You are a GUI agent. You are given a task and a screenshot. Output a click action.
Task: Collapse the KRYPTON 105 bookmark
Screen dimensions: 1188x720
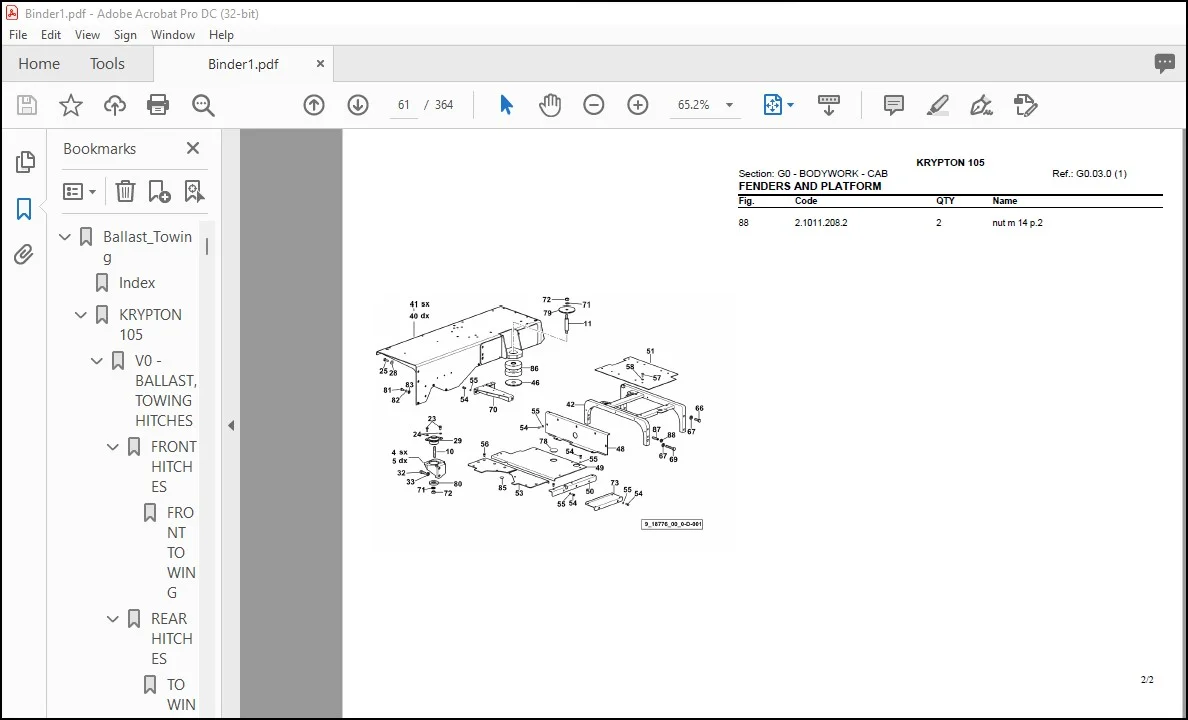click(80, 315)
